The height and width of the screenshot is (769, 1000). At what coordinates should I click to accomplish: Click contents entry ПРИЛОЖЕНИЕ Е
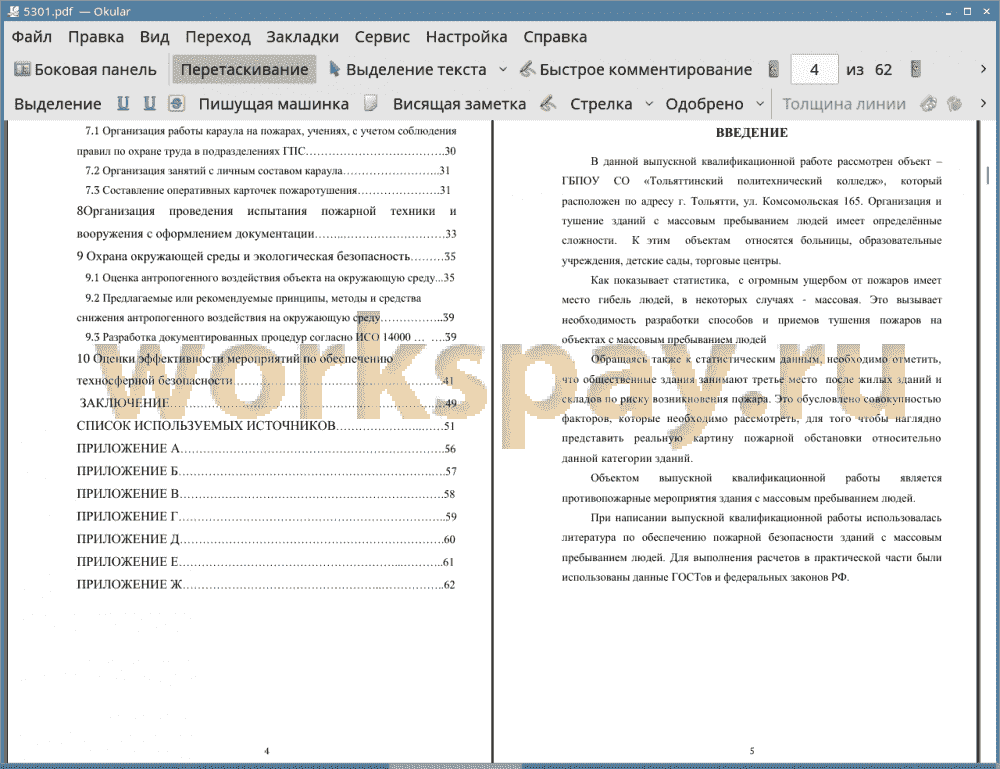pyautogui.click(x=265, y=562)
